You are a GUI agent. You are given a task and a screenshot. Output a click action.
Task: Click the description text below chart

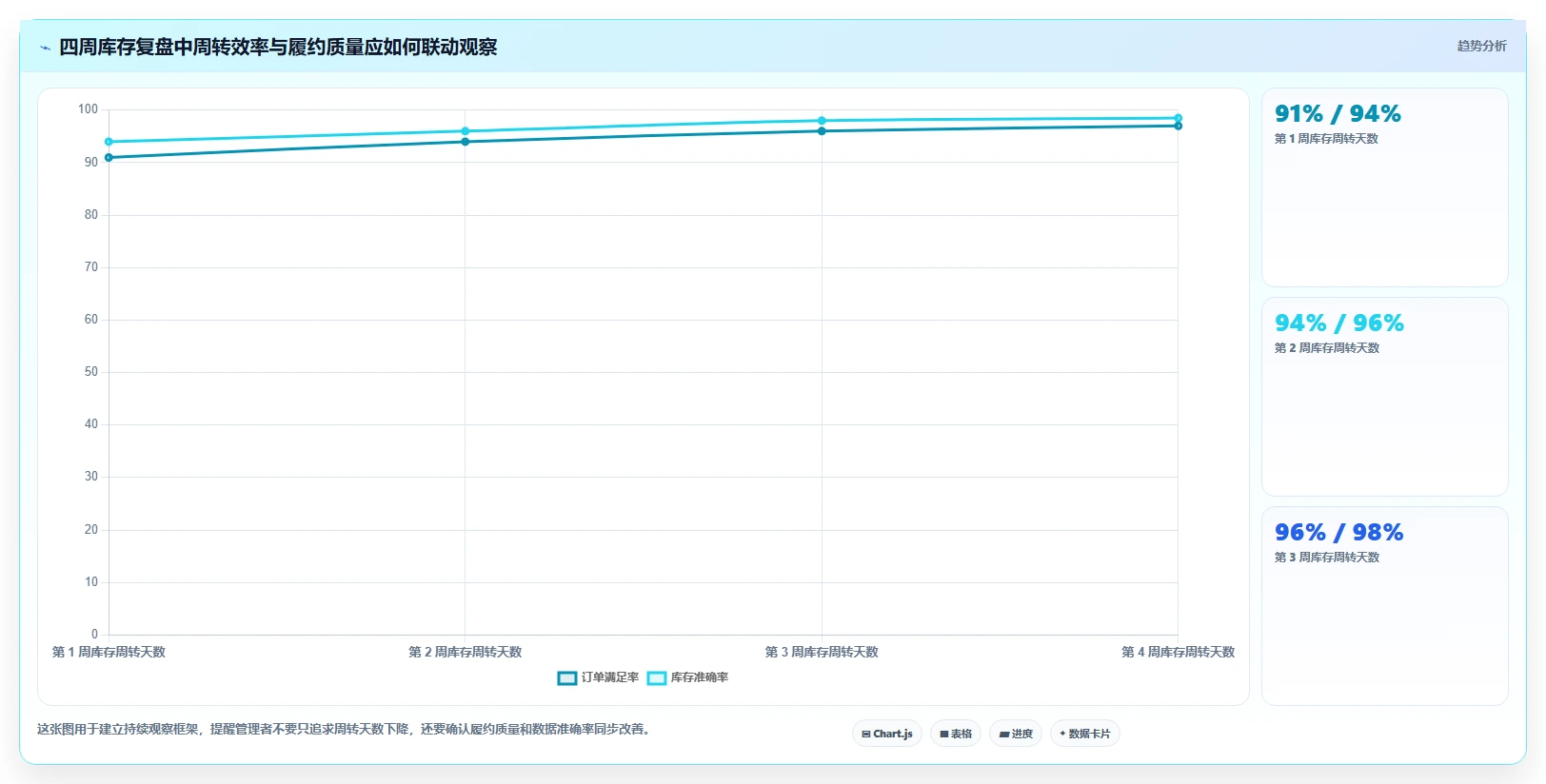[346, 729]
